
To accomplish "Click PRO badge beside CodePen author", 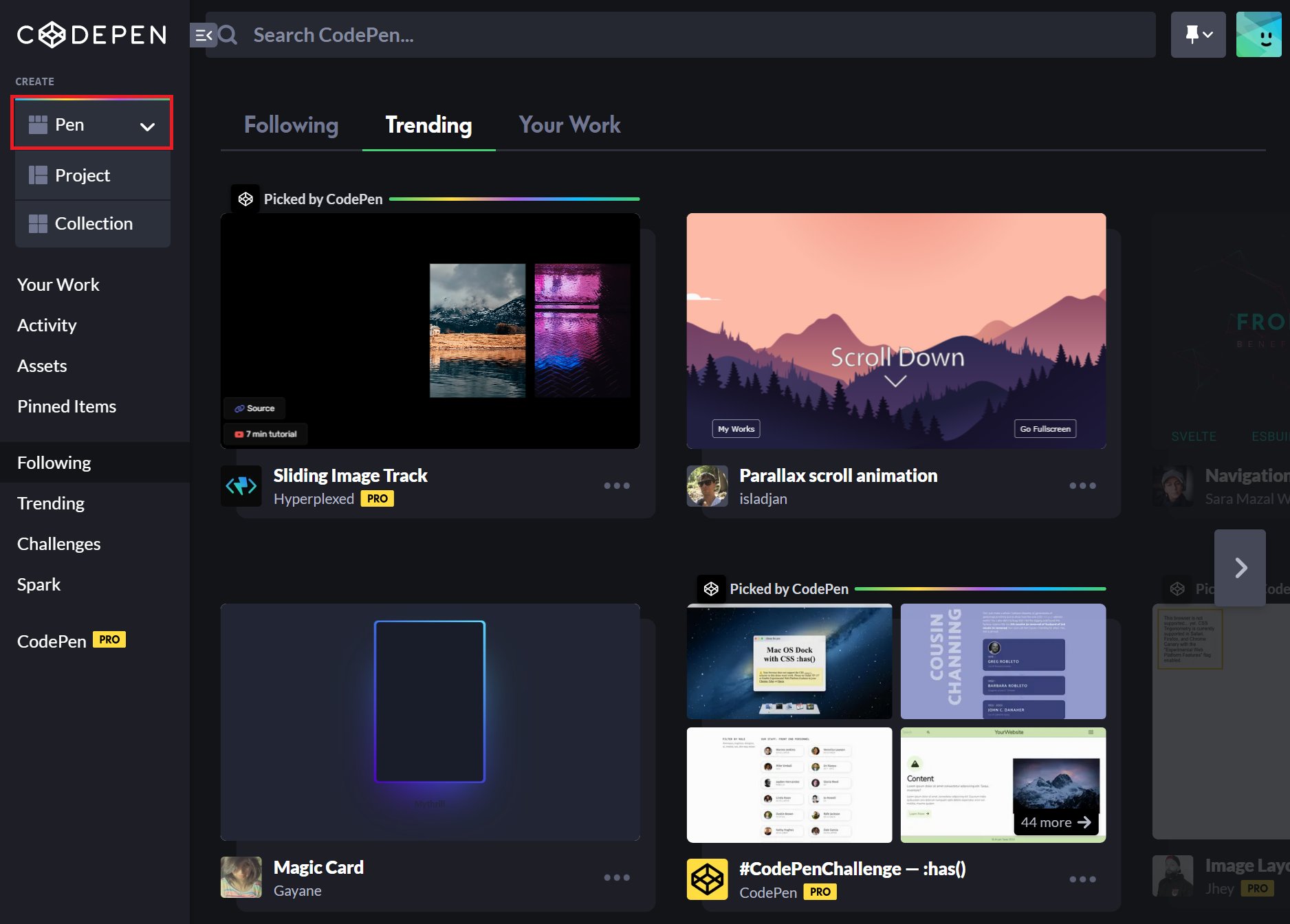I will pyautogui.click(x=820, y=892).
